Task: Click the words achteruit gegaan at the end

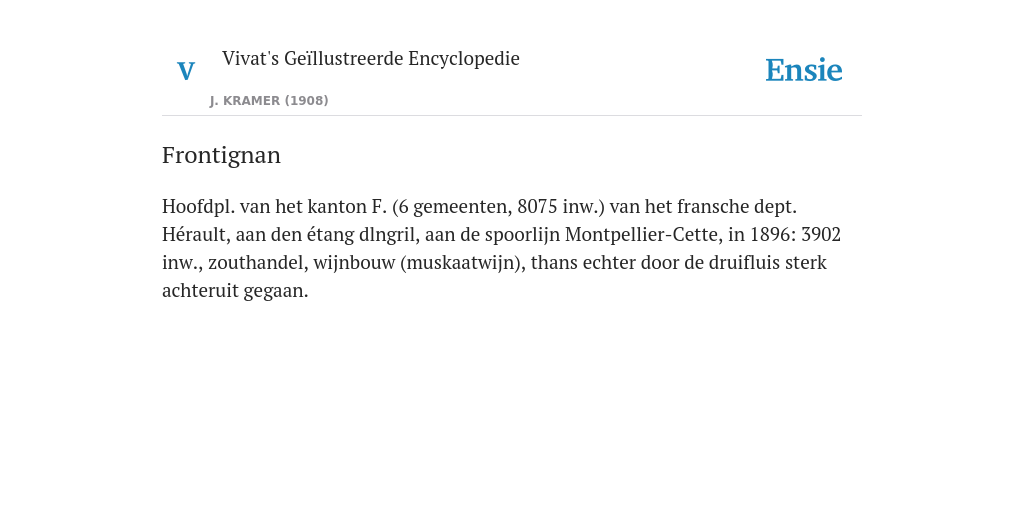Action: tap(235, 291)
